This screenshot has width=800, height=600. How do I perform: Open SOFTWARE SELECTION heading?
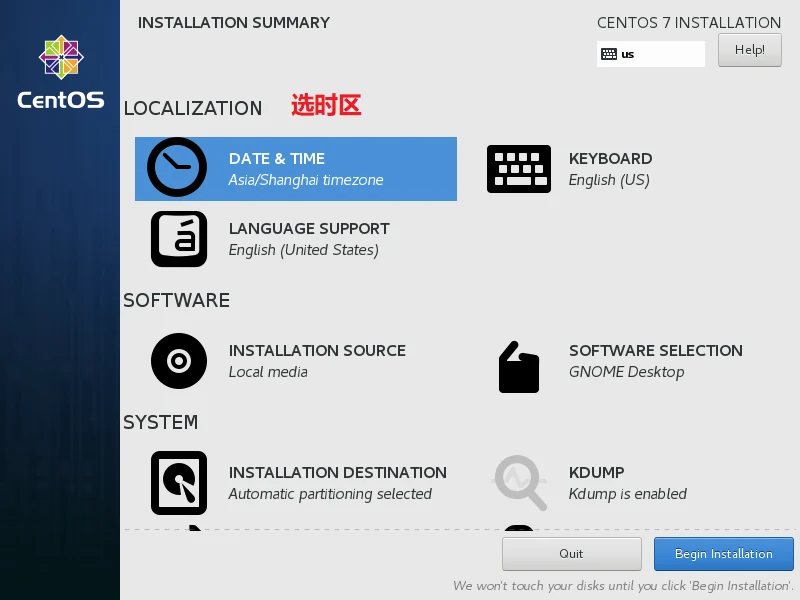[656, 351]
